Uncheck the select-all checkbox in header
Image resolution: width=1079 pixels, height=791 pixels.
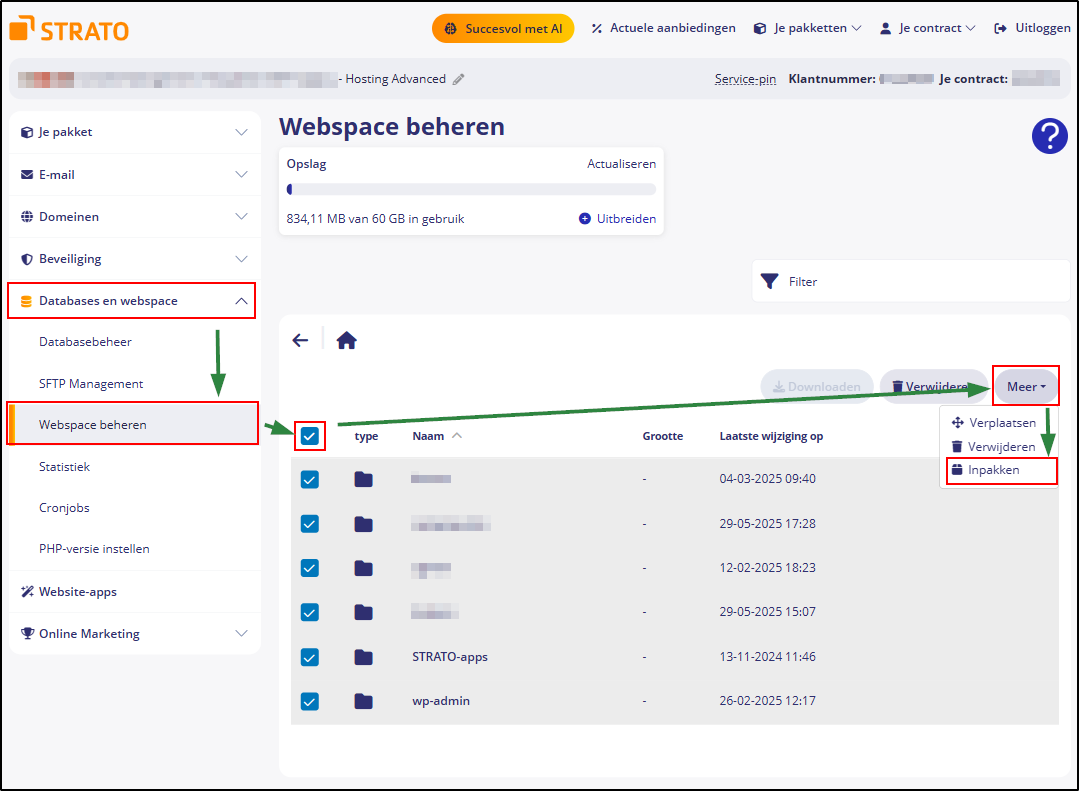[310, 436]
